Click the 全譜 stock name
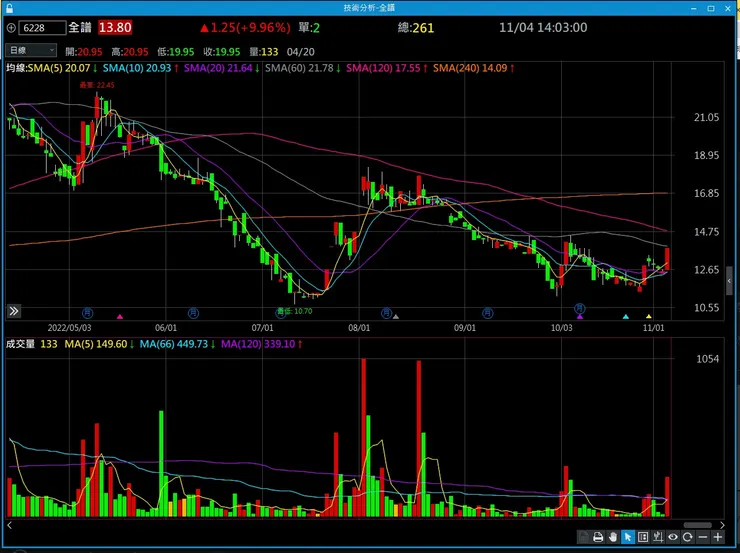740x553 pixels. (80, 27)
